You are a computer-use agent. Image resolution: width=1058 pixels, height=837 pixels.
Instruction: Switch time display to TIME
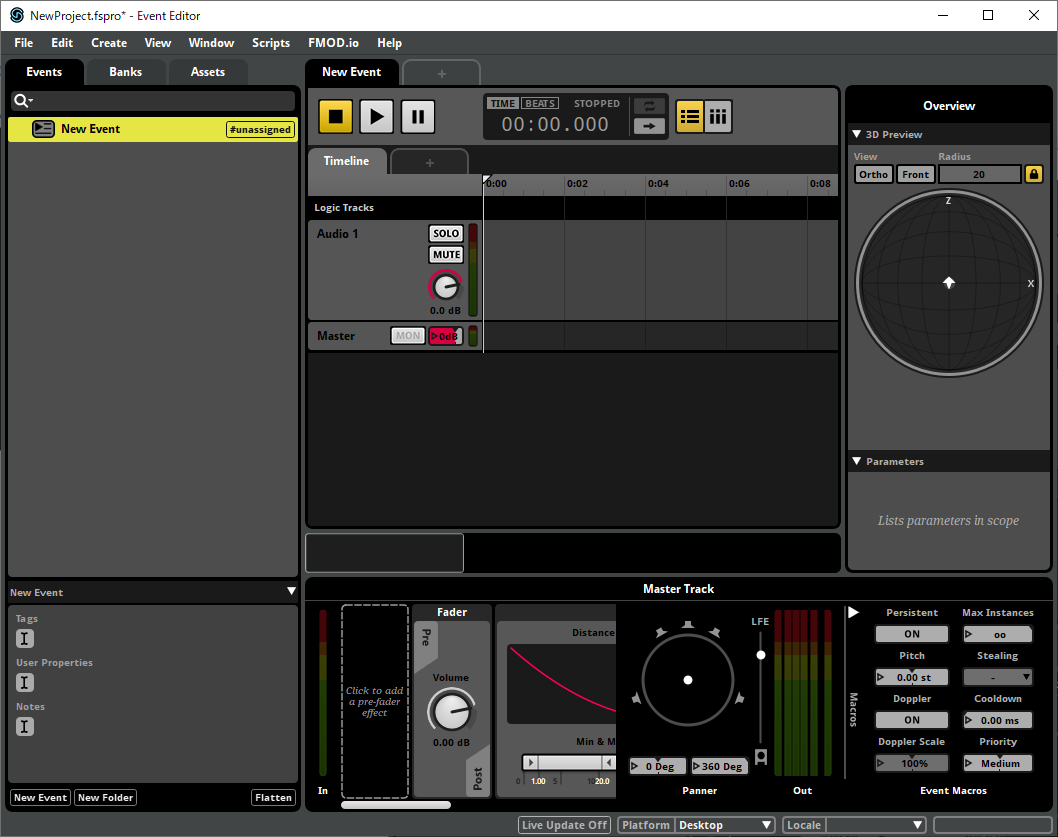503,103
